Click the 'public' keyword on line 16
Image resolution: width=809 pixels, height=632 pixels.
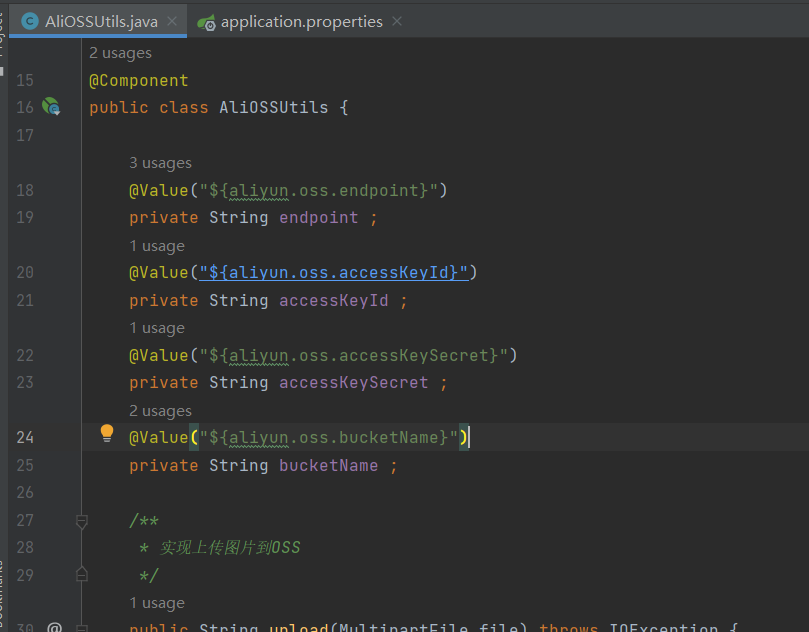(119, 107)
